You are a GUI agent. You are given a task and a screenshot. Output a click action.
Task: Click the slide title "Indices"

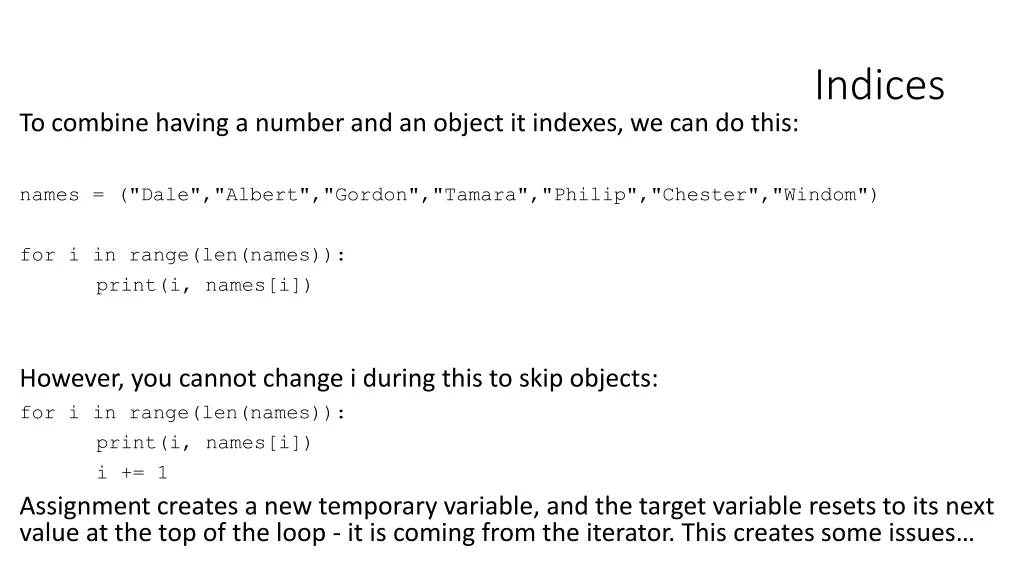click(x=879, y=86)
